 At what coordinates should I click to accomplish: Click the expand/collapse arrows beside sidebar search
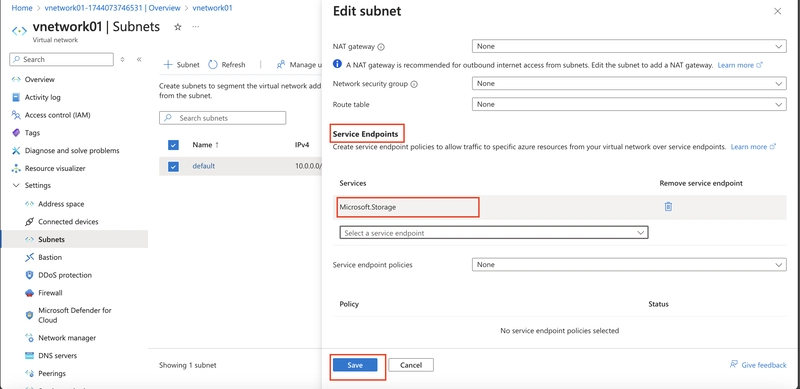pos(122,59)
